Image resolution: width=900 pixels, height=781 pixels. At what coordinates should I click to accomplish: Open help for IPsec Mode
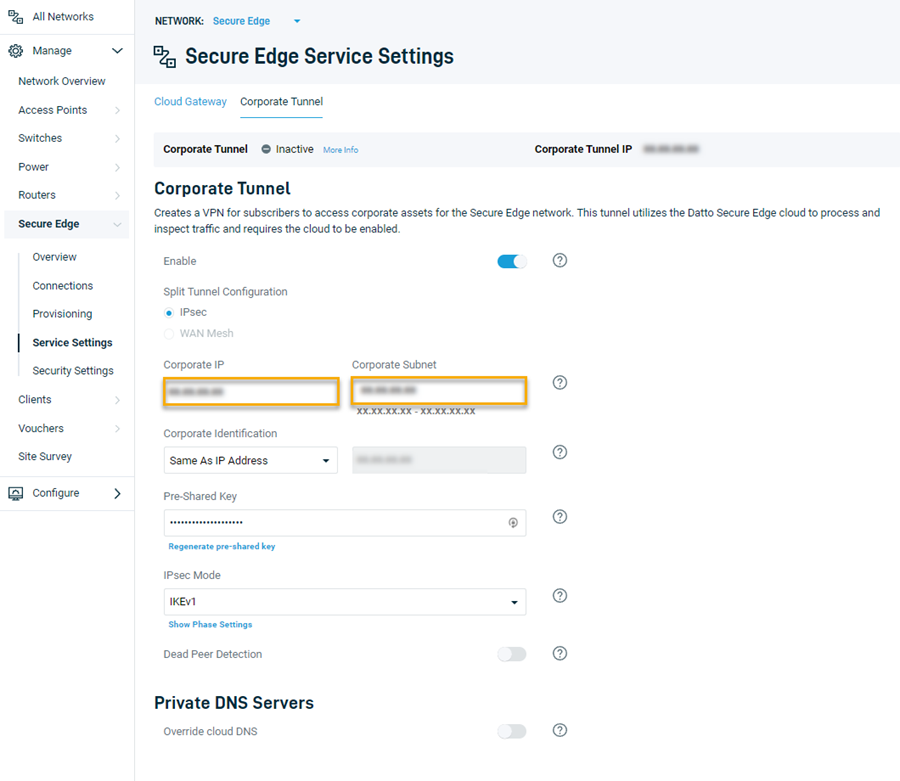point(560,596)
